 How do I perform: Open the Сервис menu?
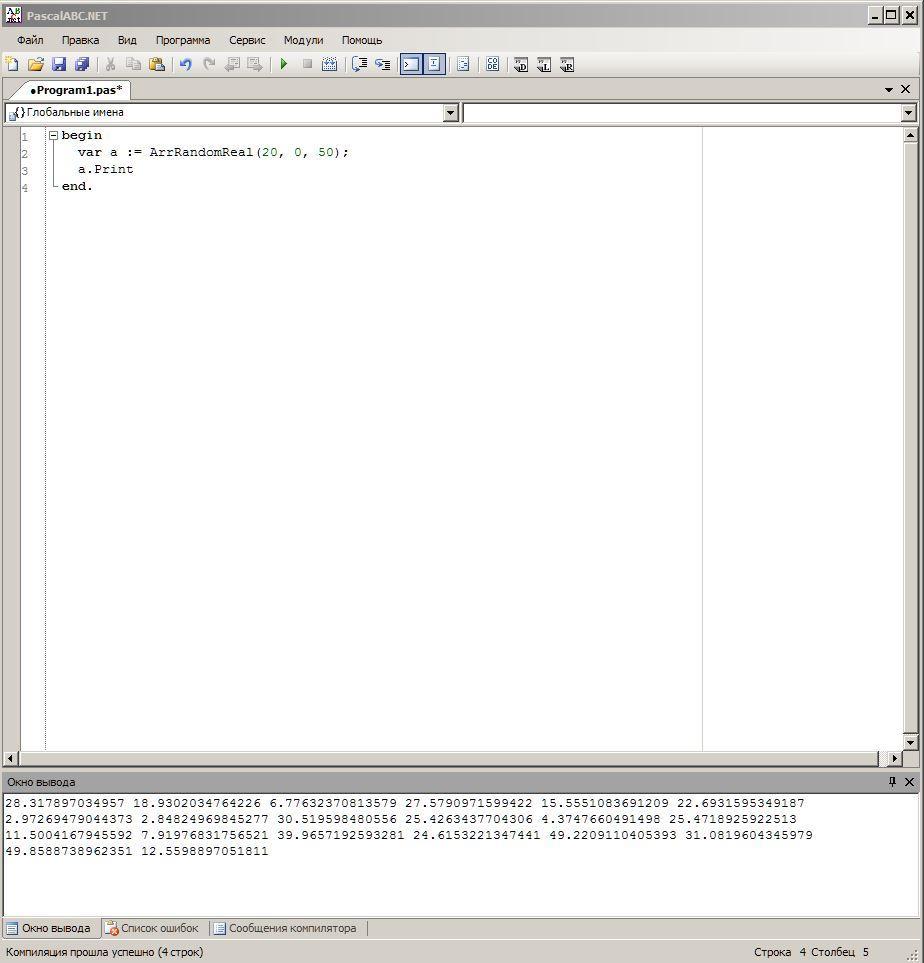(247, 41)
